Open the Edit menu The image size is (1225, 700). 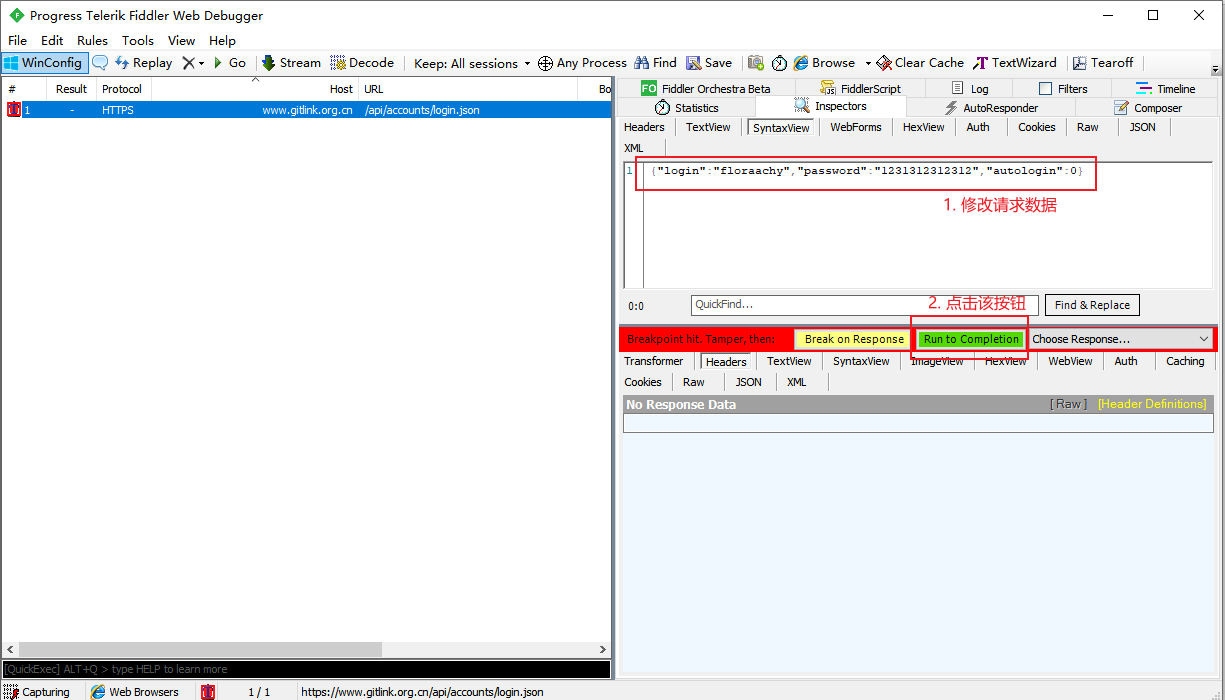pos(52,40)
